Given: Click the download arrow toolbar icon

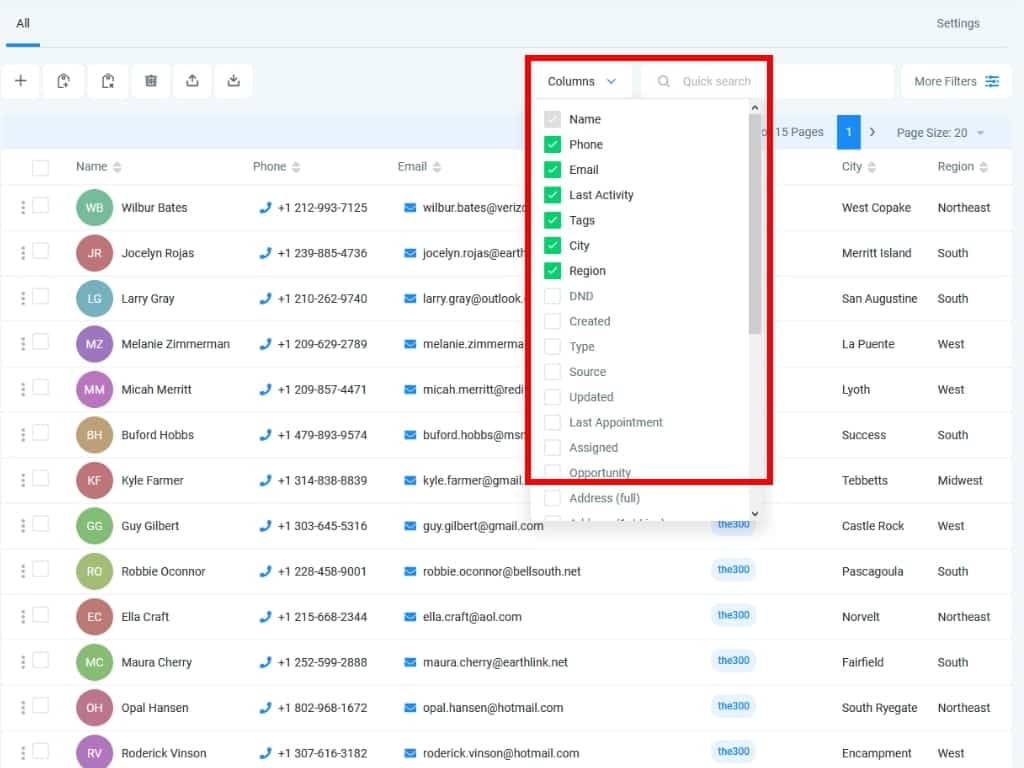Looking at the screenshot, I should point(233,81).
